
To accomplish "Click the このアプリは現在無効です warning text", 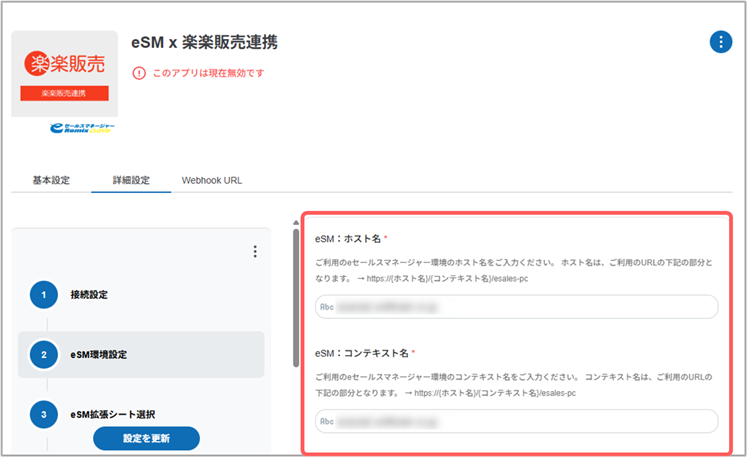I will coord(208,73).
